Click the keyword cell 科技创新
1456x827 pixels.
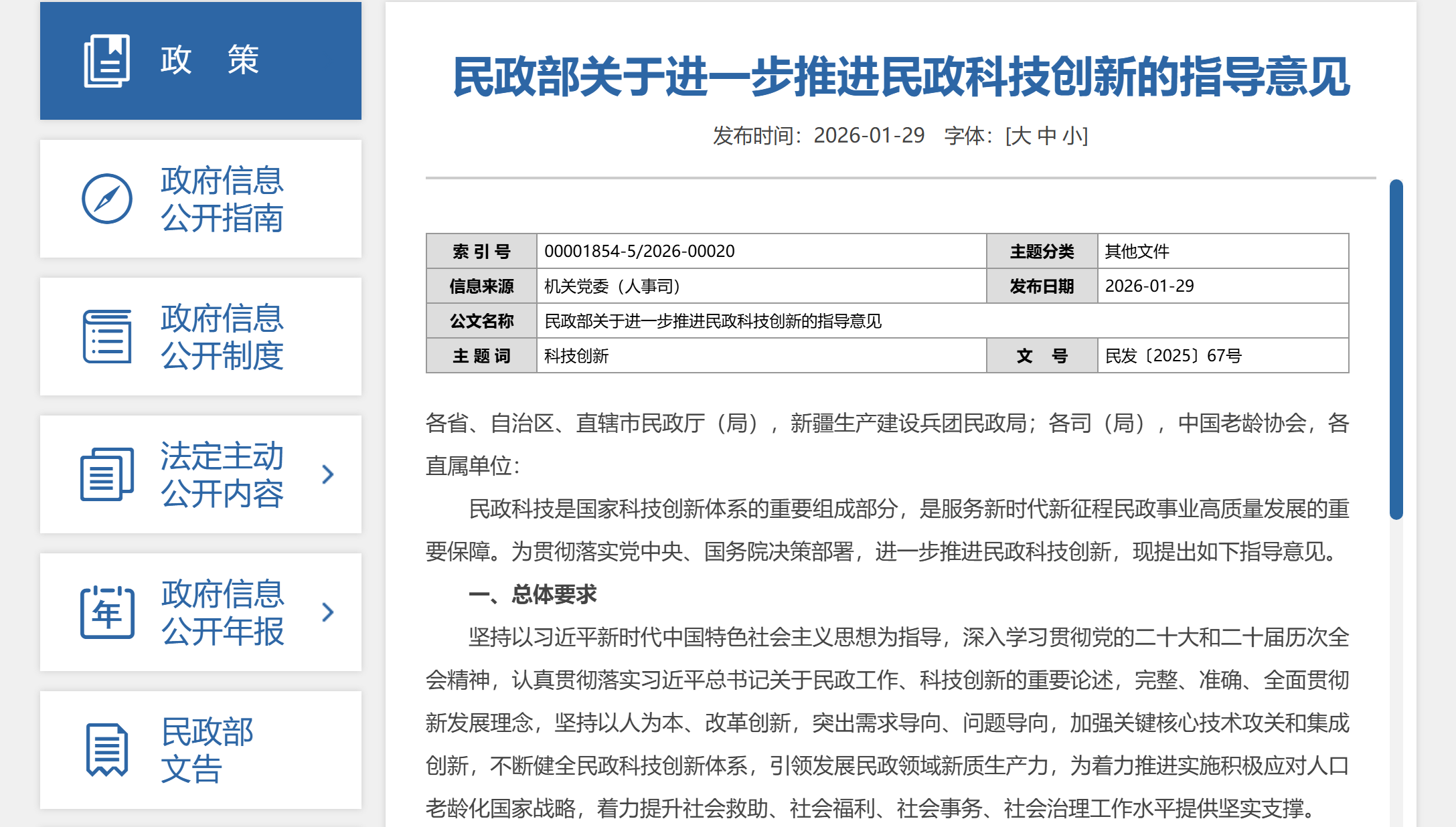pos(762,355)
